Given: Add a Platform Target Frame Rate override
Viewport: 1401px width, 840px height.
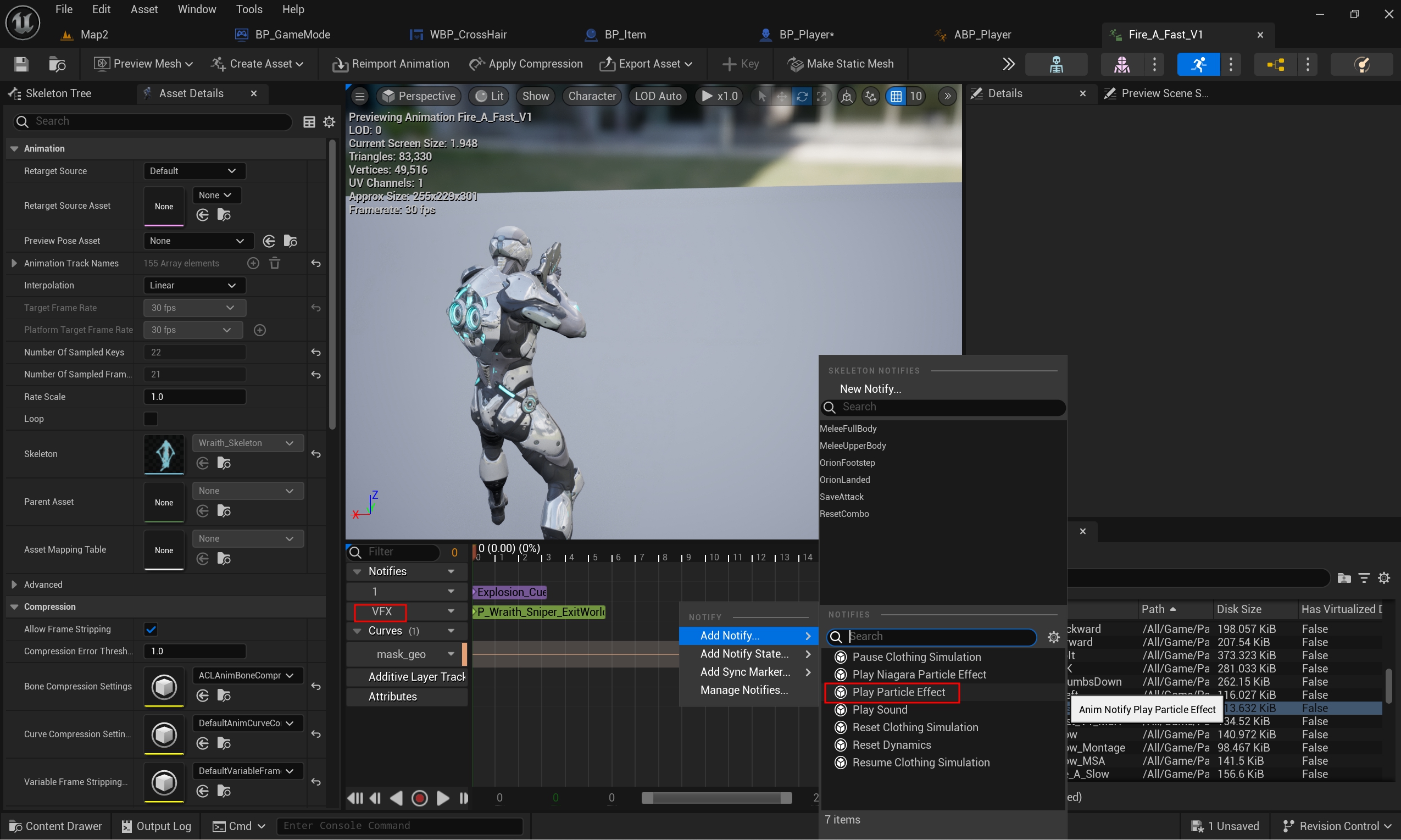Looking at the screenshot, I should [x=260, y=330].
